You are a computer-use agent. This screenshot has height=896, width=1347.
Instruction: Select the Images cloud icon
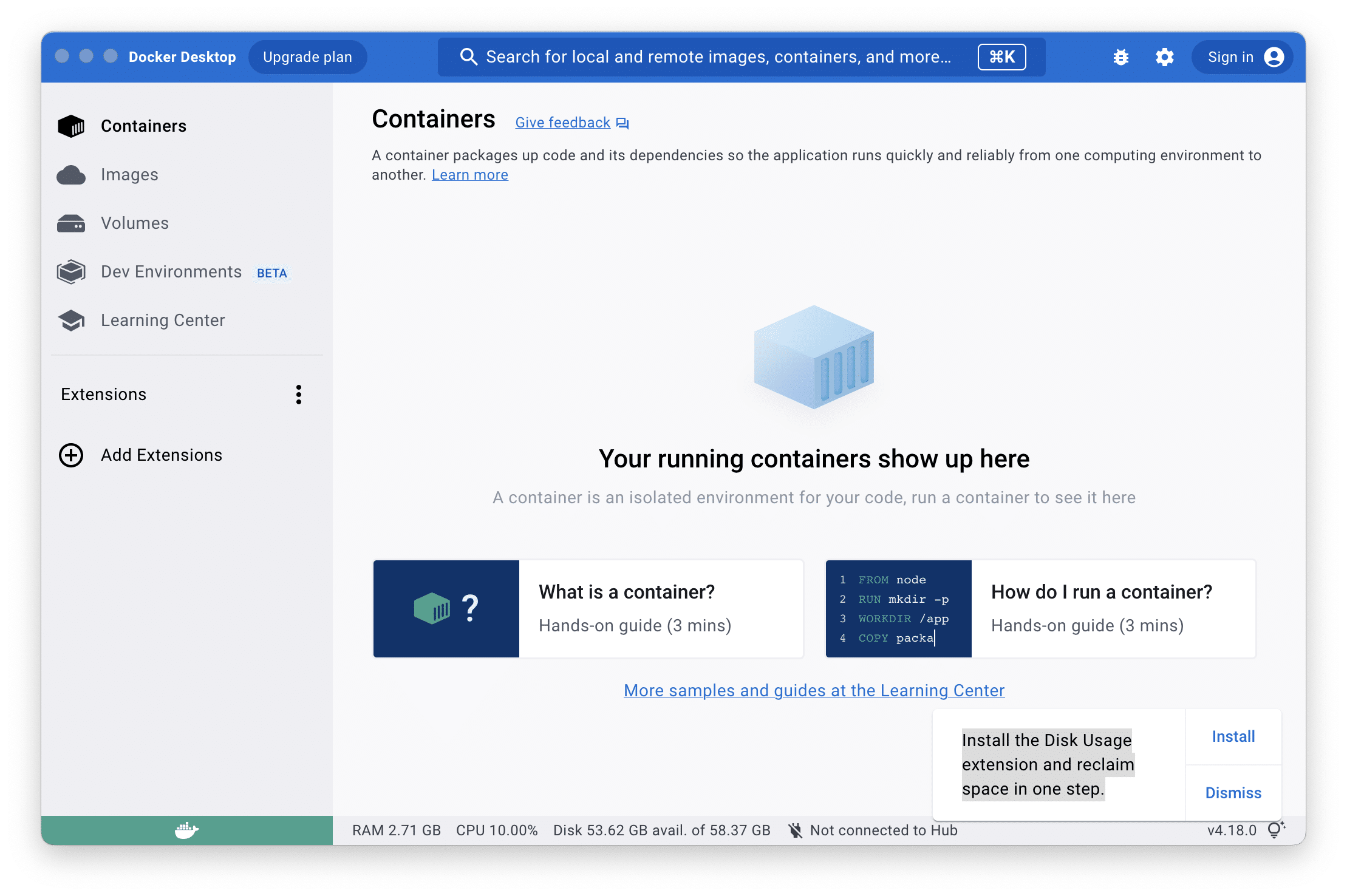71,175
